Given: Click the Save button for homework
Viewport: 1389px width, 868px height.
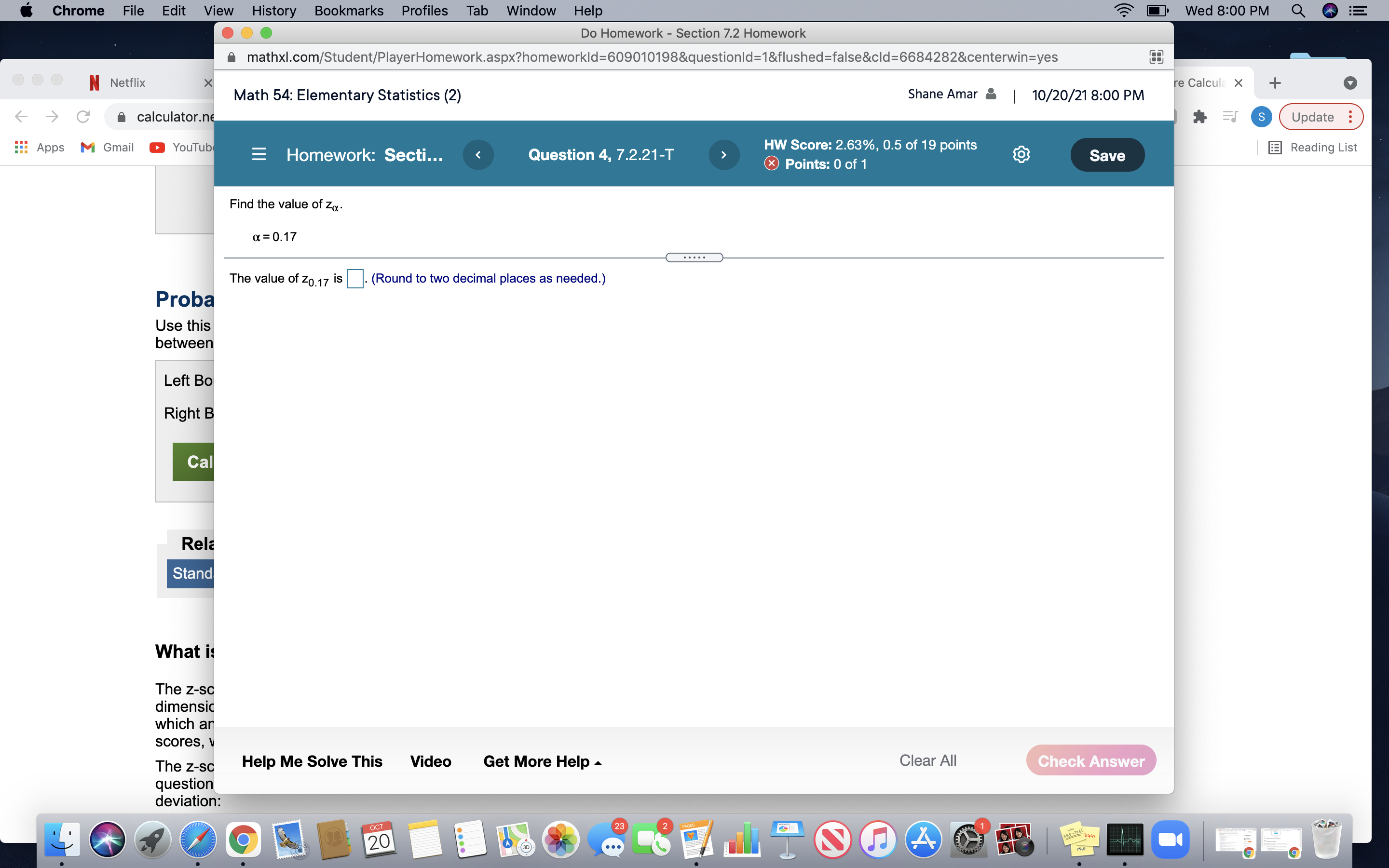Looking at the screenshot, I should click(1107, 155).
